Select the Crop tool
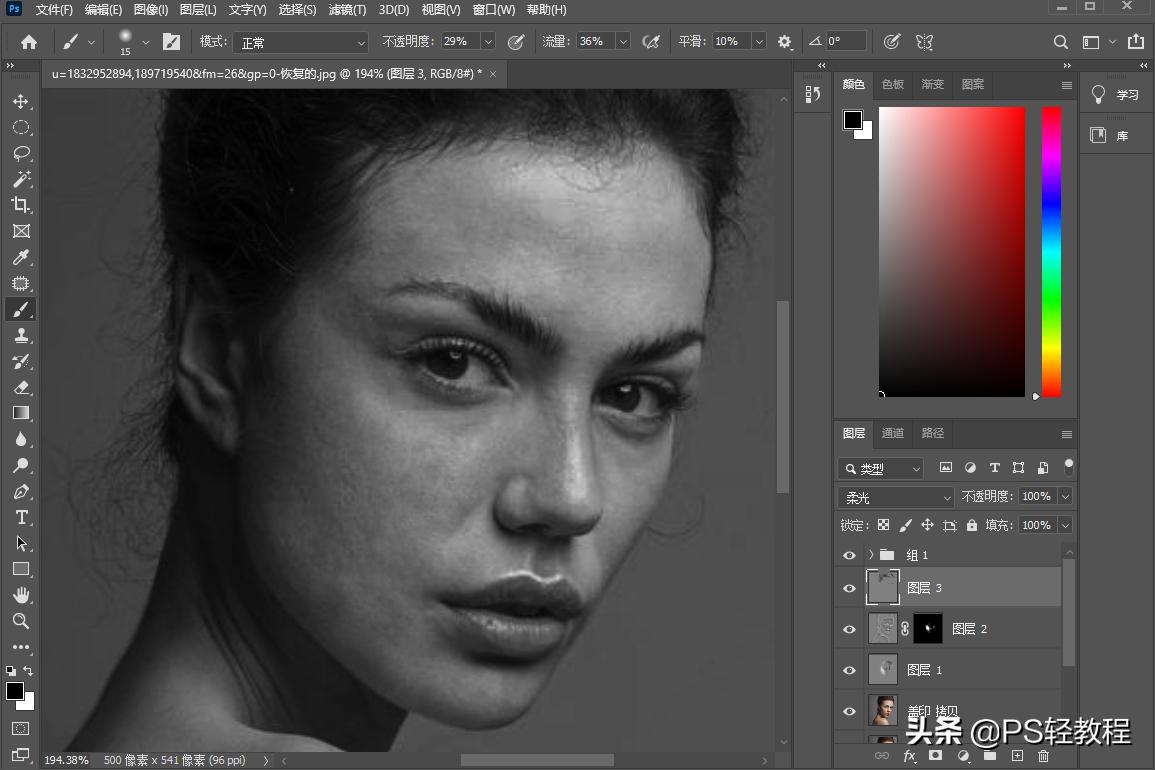 pyautogui.click(x=21, y=205)
